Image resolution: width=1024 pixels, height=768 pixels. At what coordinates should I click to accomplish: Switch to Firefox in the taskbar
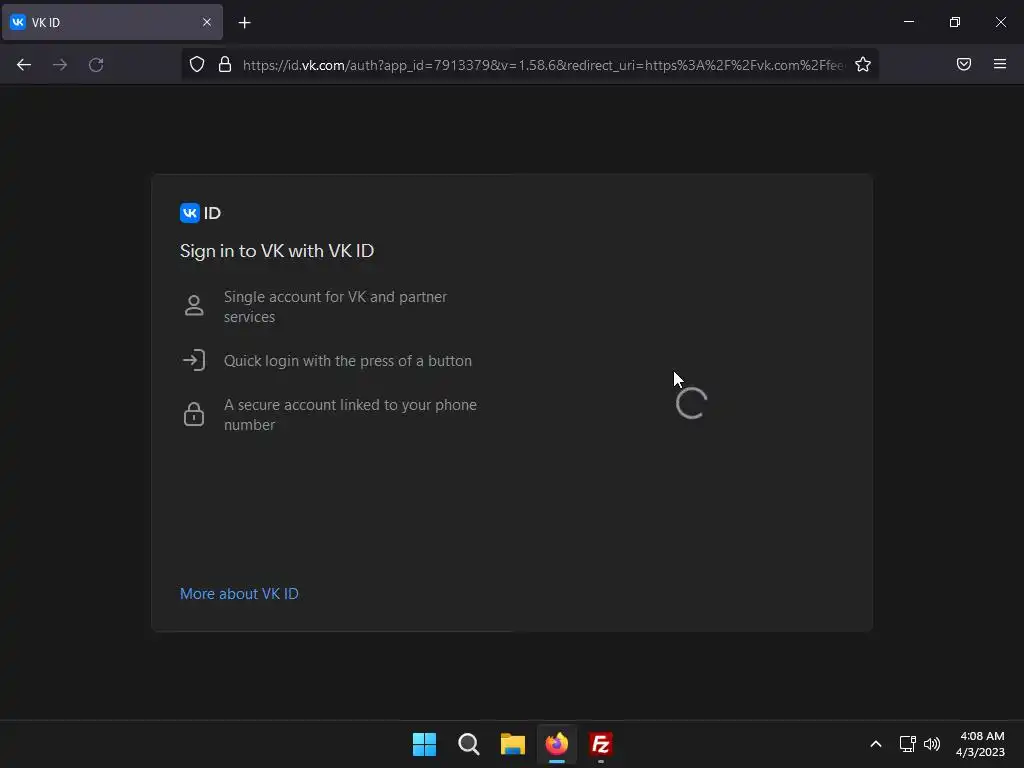point(556,744)
